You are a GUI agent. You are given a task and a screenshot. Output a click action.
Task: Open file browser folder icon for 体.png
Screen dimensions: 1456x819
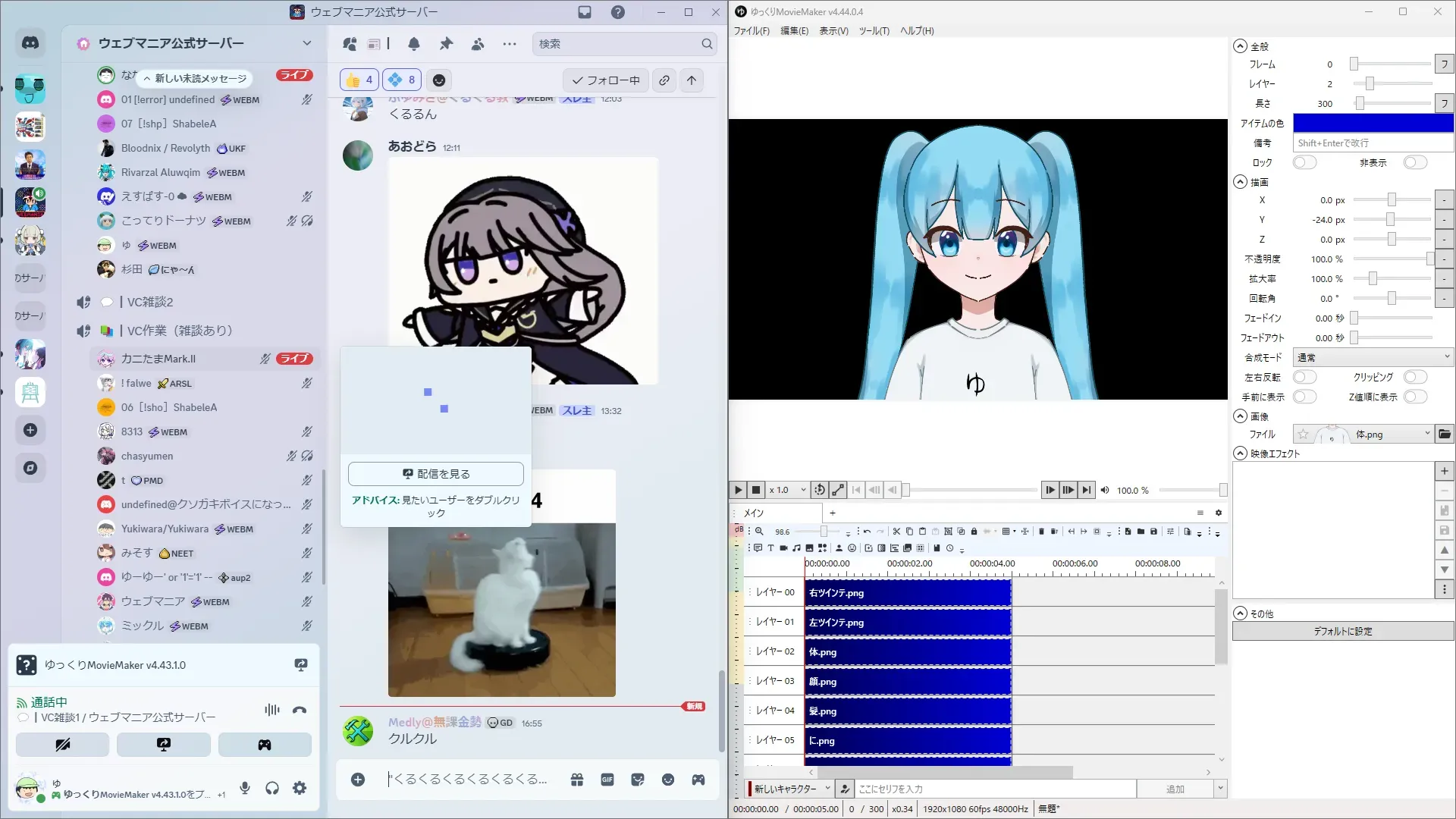click(1445, 435)
